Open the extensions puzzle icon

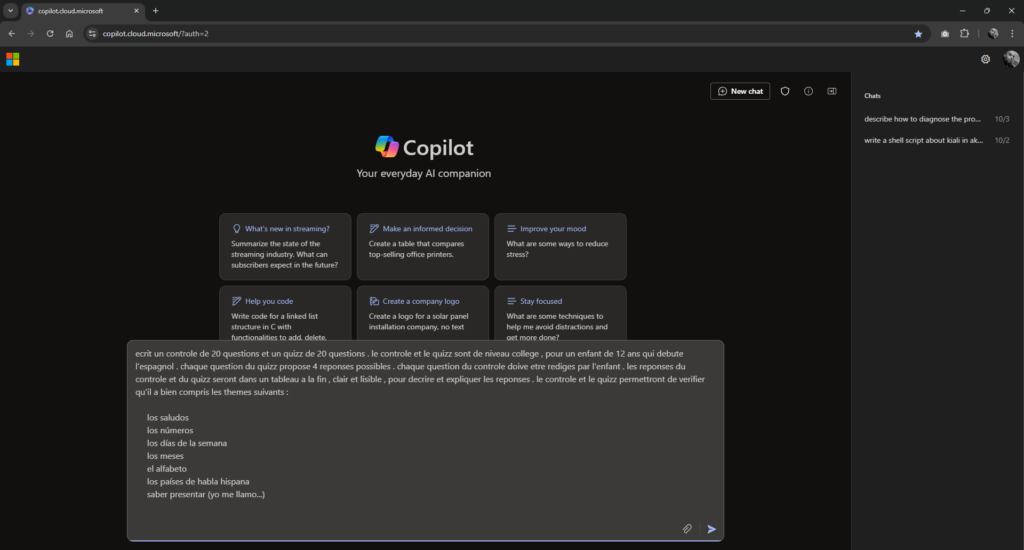click(965, 33)
